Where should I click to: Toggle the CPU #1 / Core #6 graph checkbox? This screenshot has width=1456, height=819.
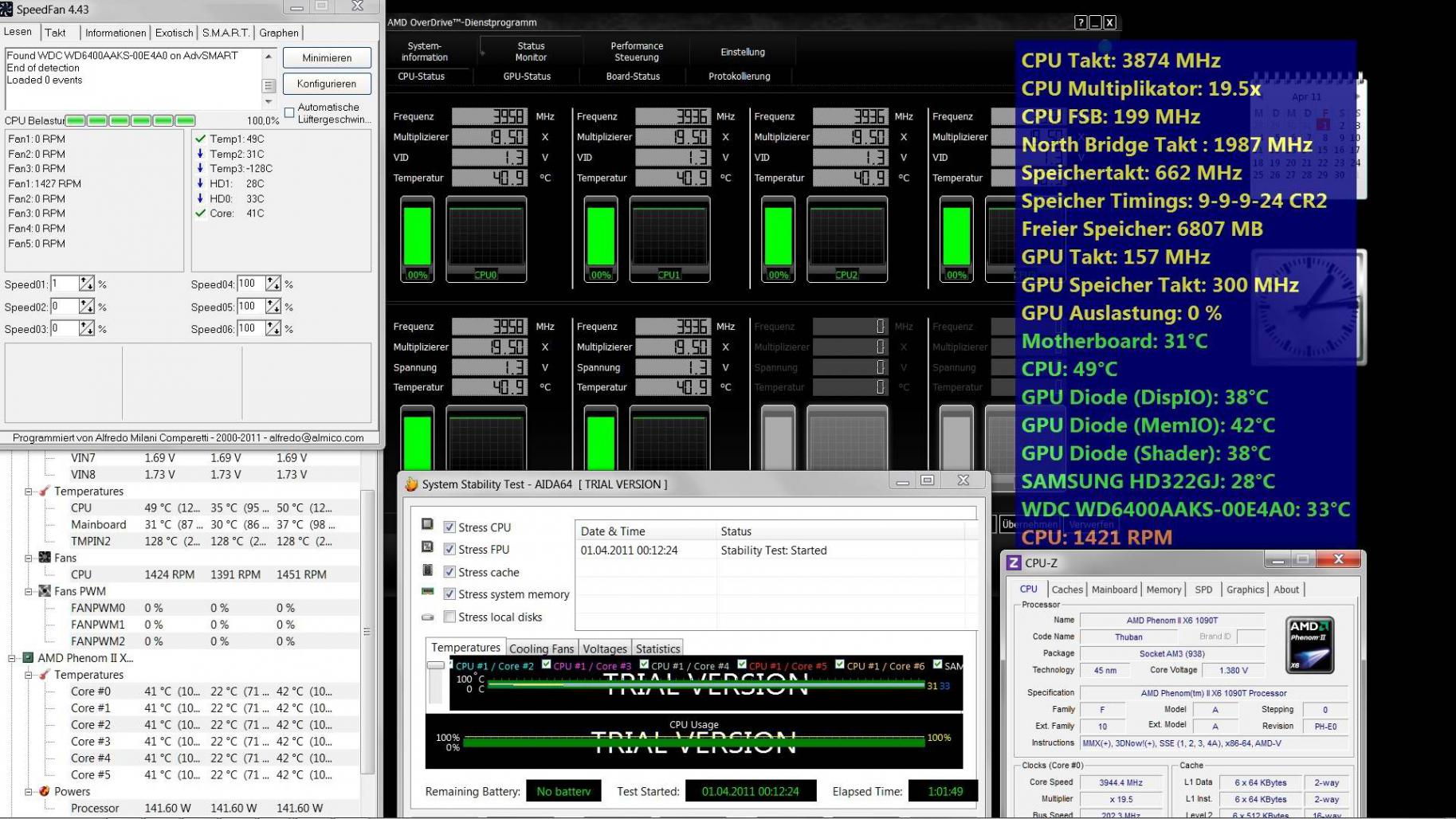pos(839,664)
